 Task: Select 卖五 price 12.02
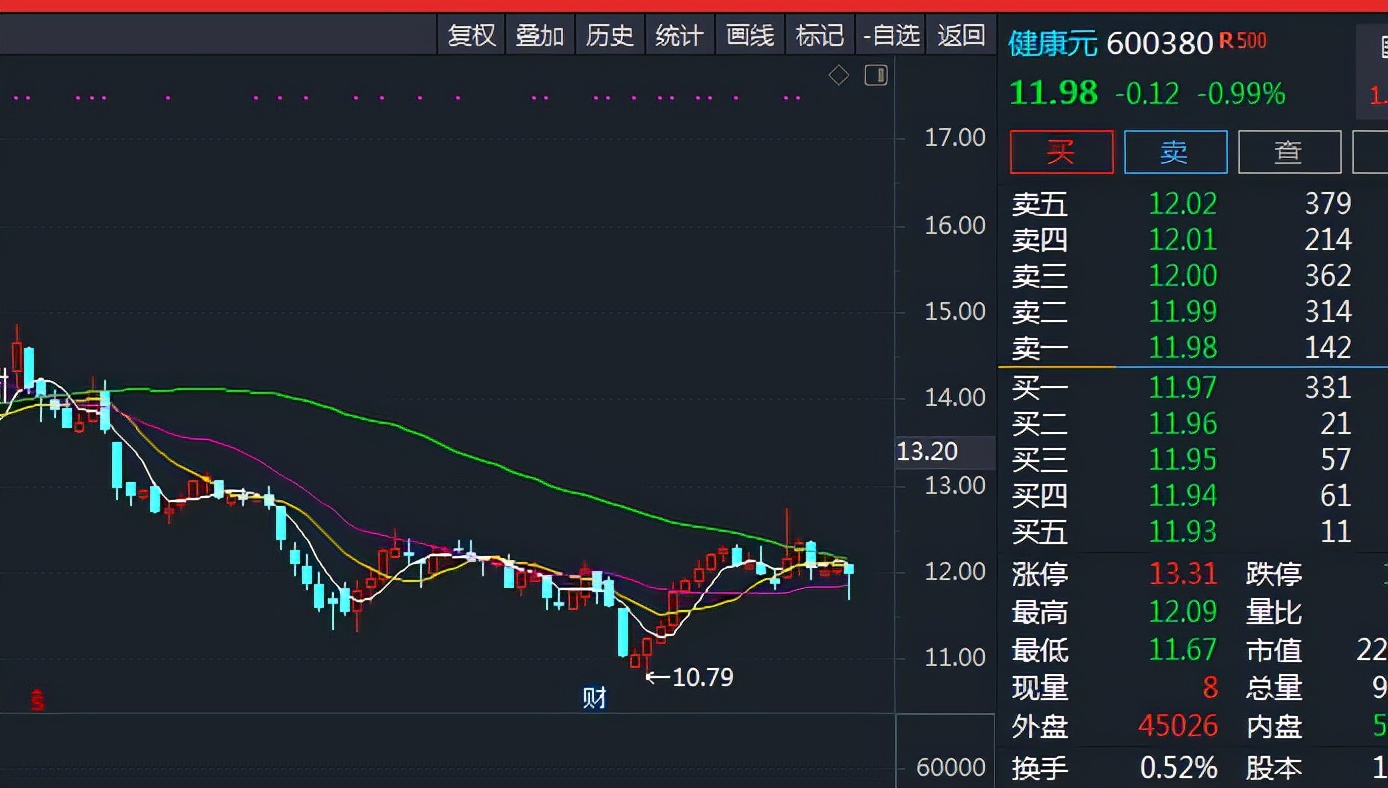(1183, 204)
